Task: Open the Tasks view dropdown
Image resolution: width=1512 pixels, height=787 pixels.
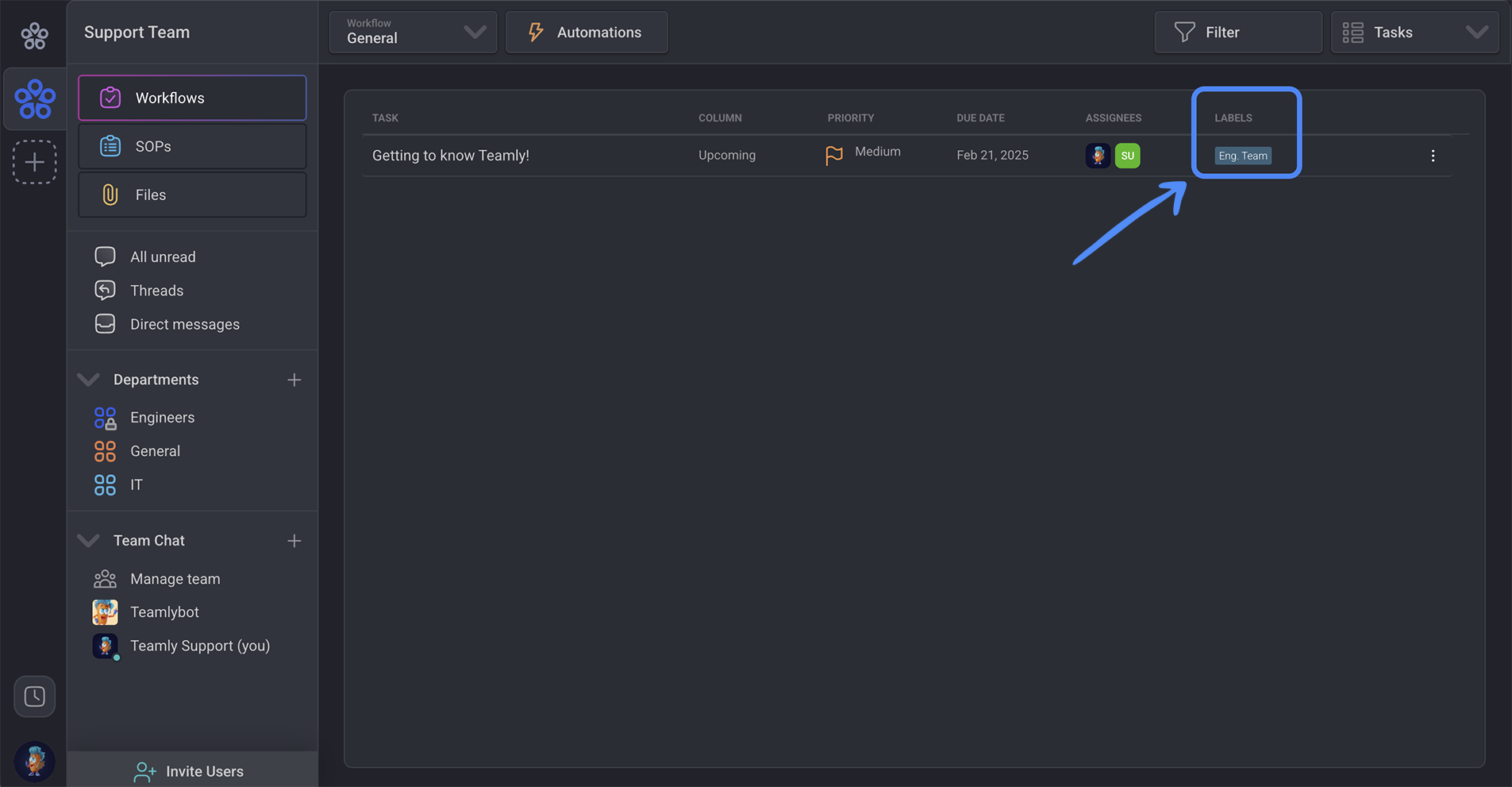Action: (1414, 32)
